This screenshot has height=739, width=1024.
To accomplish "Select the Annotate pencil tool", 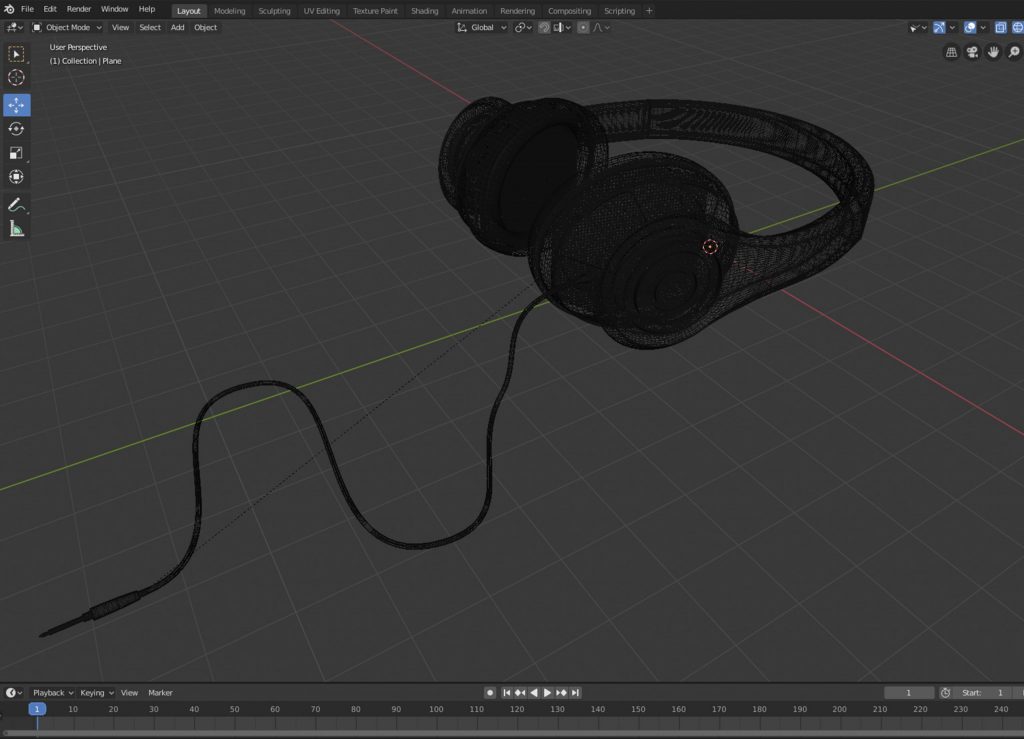I will click(x=16, y=205).
